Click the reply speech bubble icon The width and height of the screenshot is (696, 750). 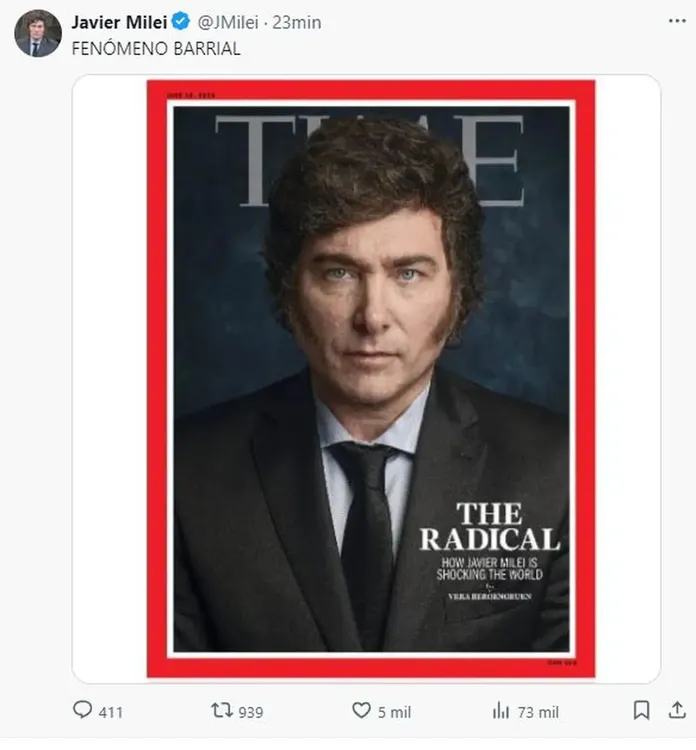[x=82, y=711]
